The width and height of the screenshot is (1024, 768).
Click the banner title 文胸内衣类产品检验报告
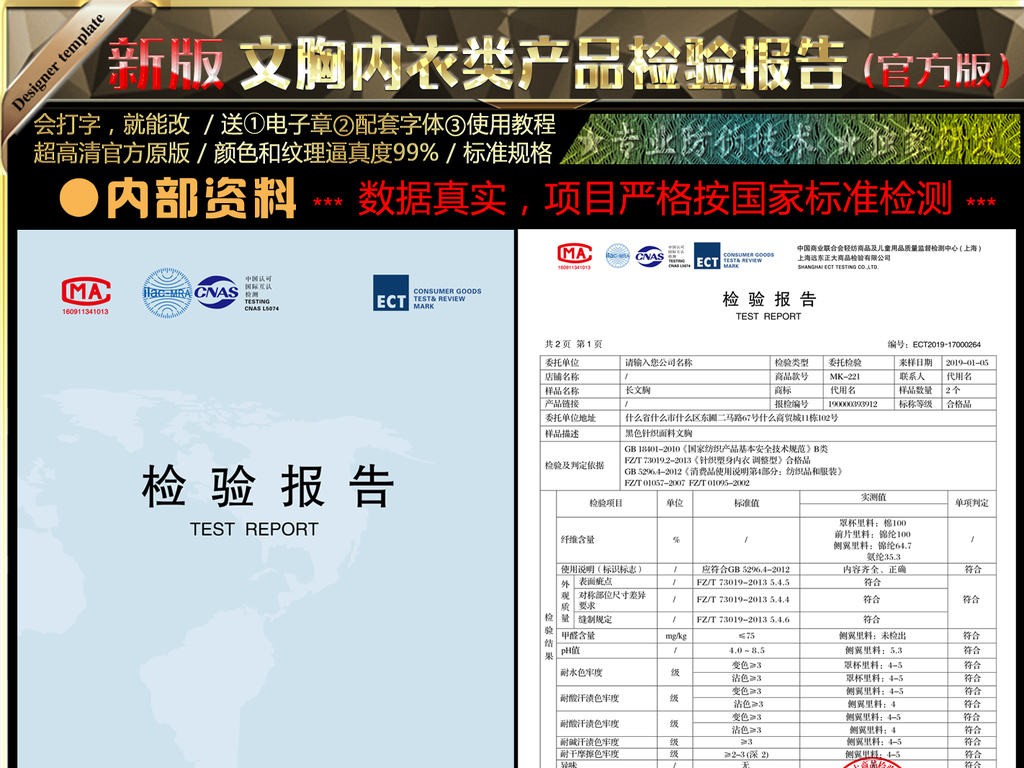(x=542, y=63)
